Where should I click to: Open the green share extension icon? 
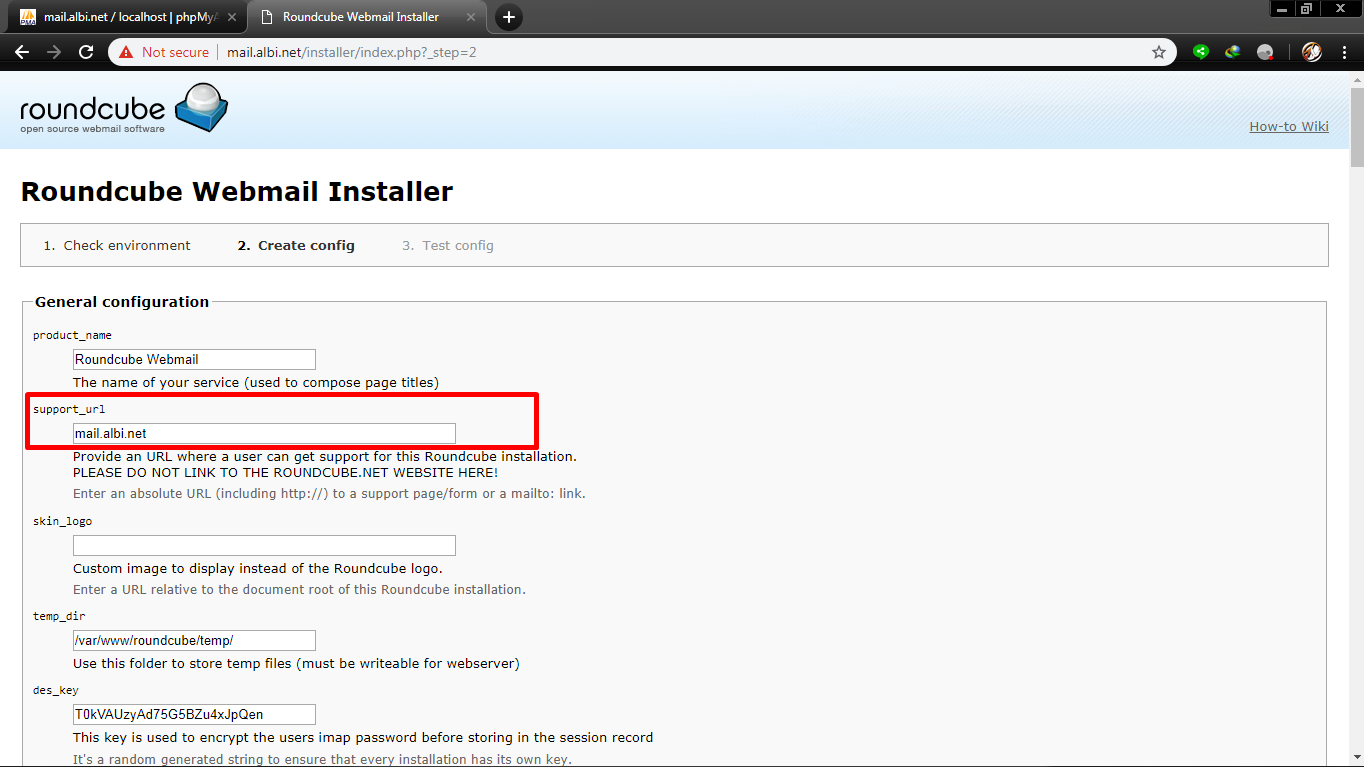[1201, 52]
